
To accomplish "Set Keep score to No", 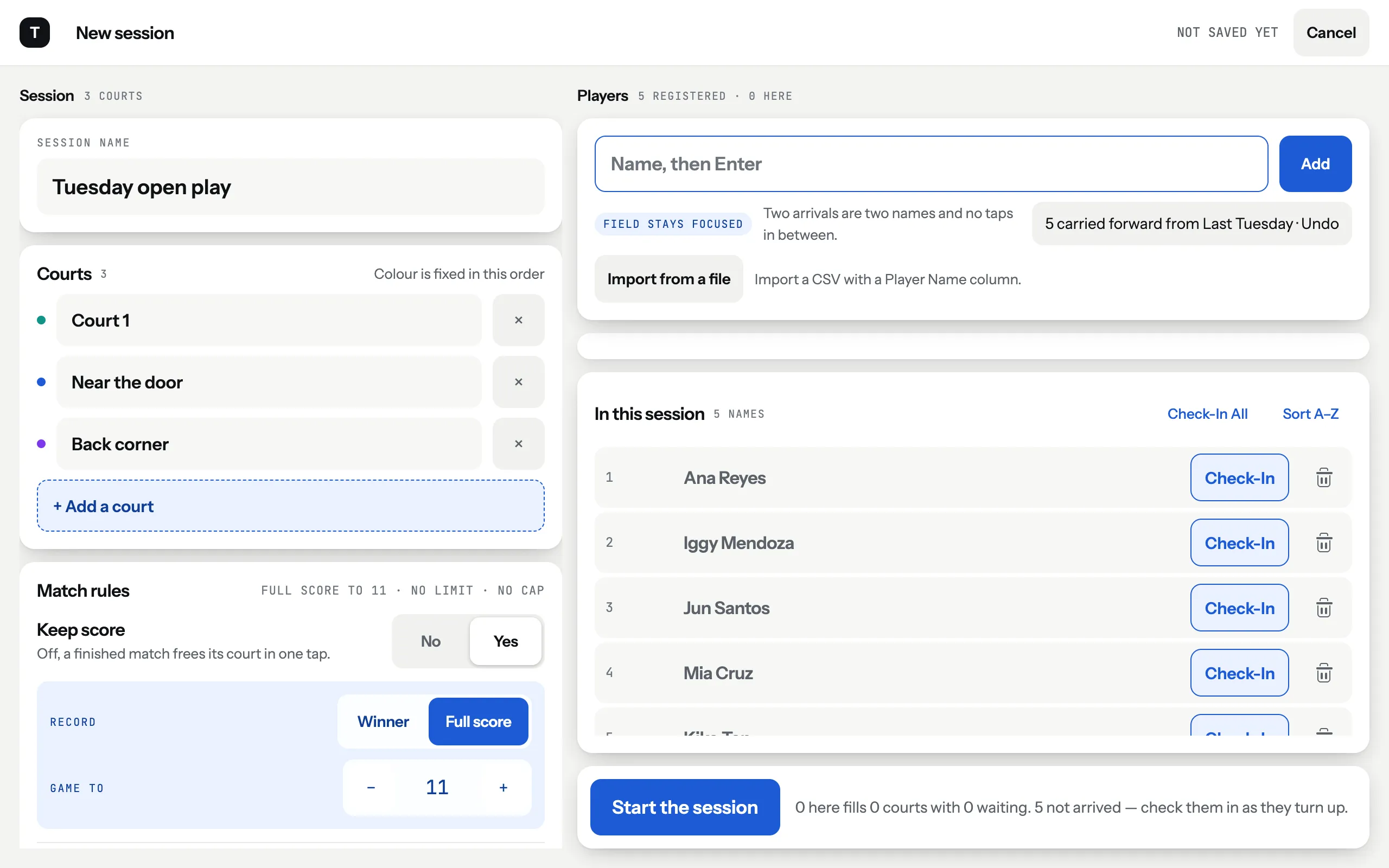I will point(430,641).
